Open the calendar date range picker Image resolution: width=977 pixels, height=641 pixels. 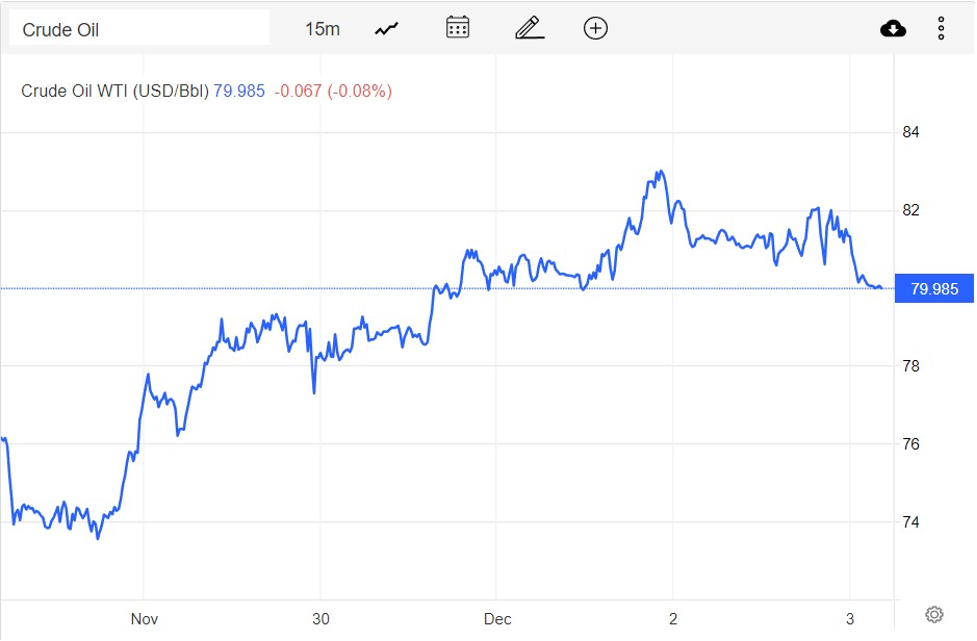457,28
